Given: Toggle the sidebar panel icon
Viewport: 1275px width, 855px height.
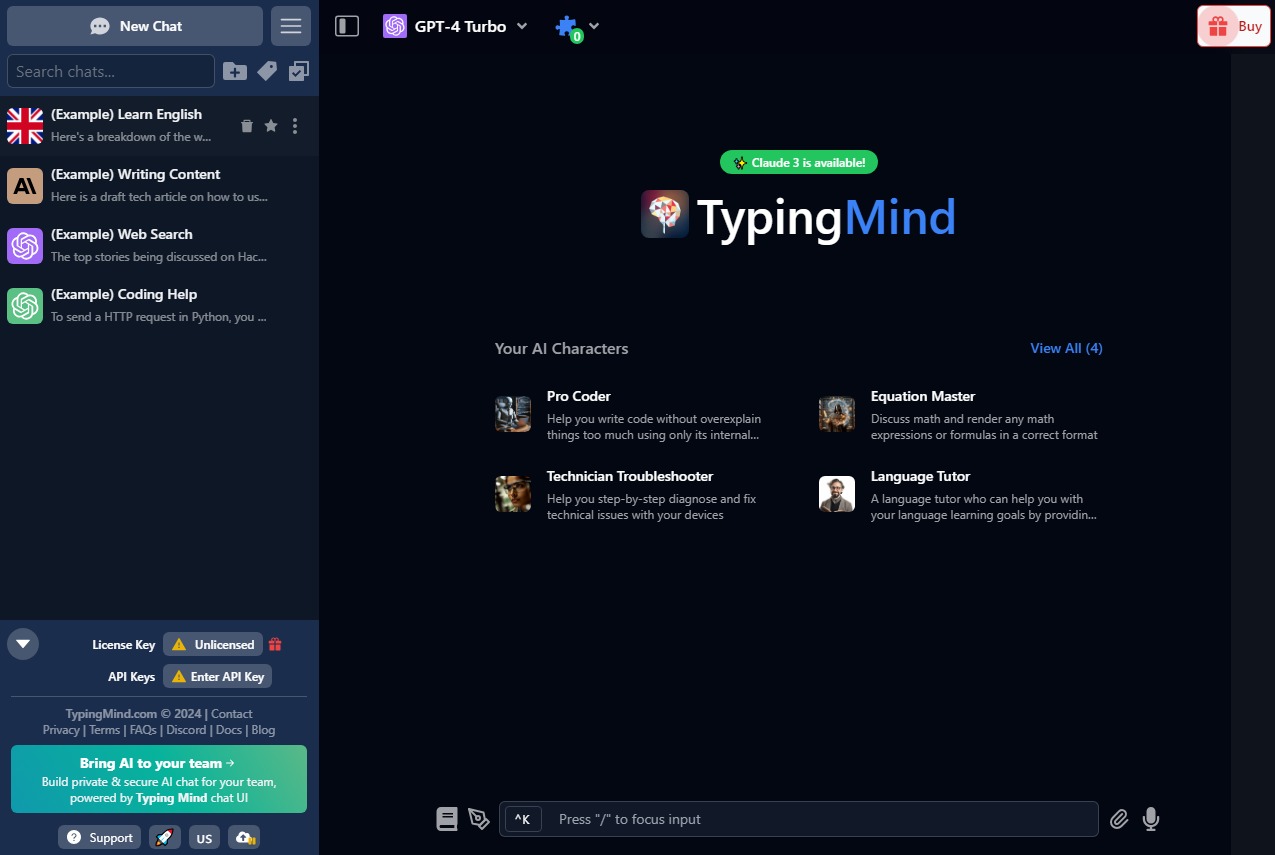Looking at the screenshot, I should [347, 26].
